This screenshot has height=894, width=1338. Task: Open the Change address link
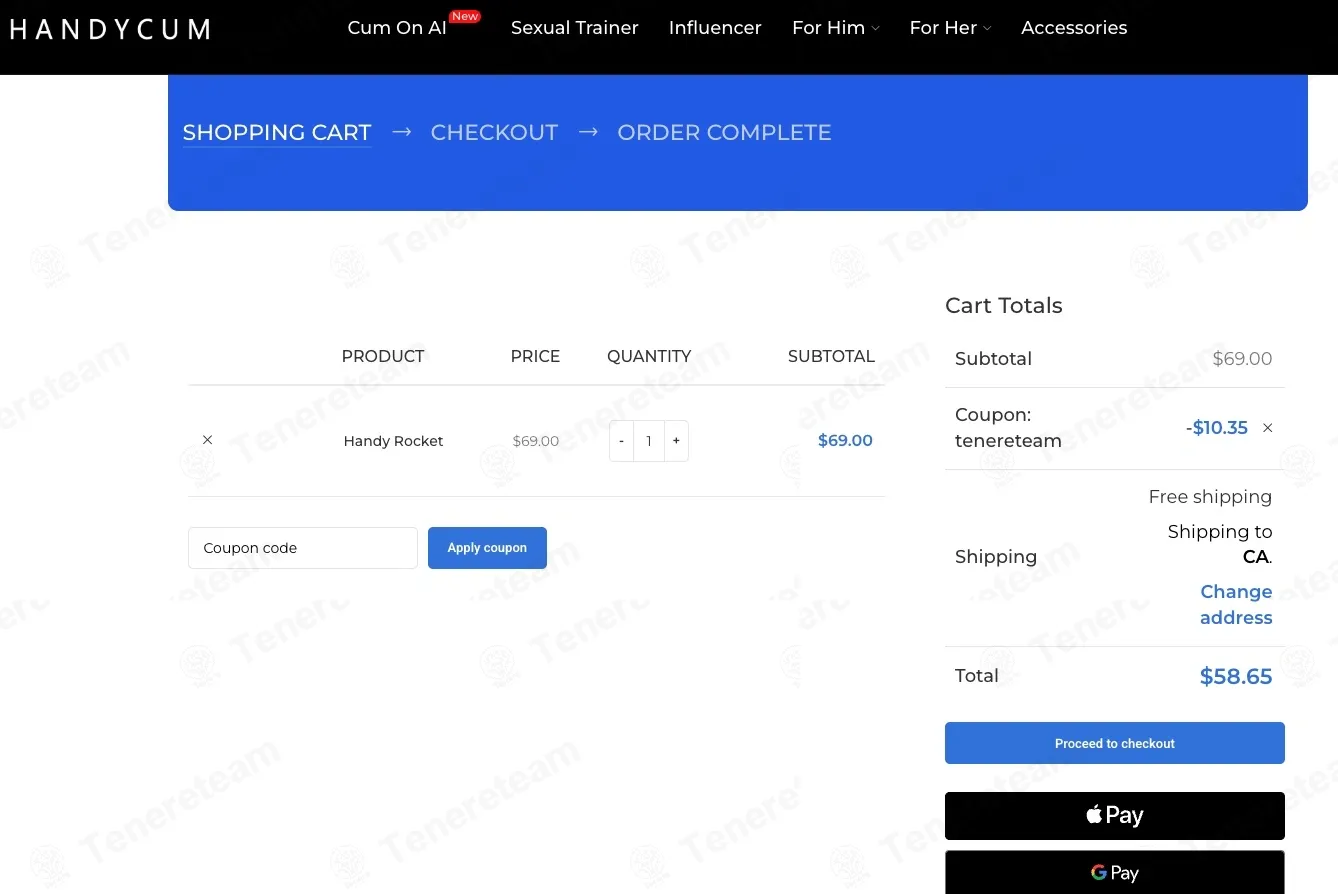(x=1236, y=604)
